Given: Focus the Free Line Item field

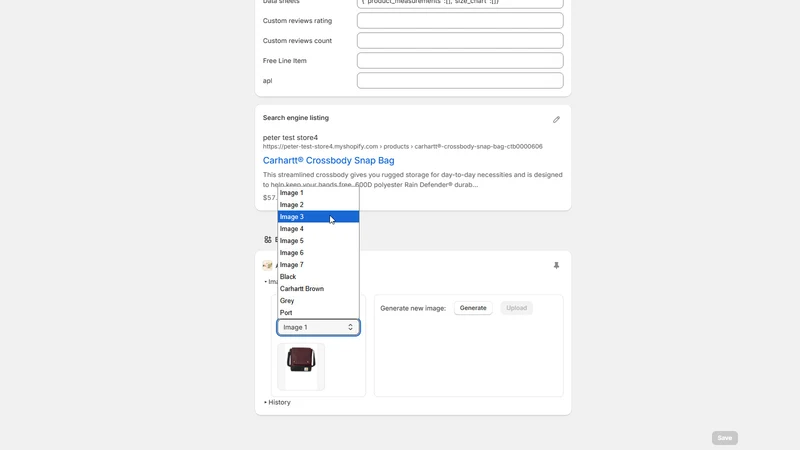Looking at the screenshot, I should (x=460, y=60).
